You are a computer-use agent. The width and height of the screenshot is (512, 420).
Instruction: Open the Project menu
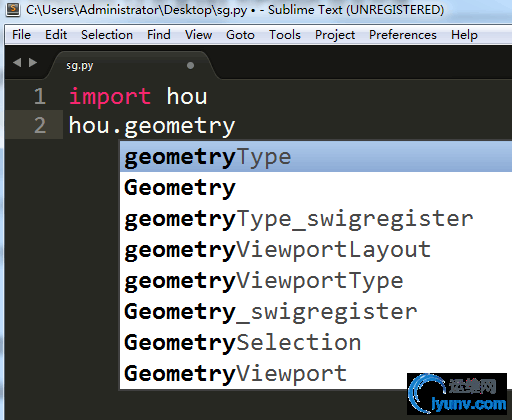[335, 35]
